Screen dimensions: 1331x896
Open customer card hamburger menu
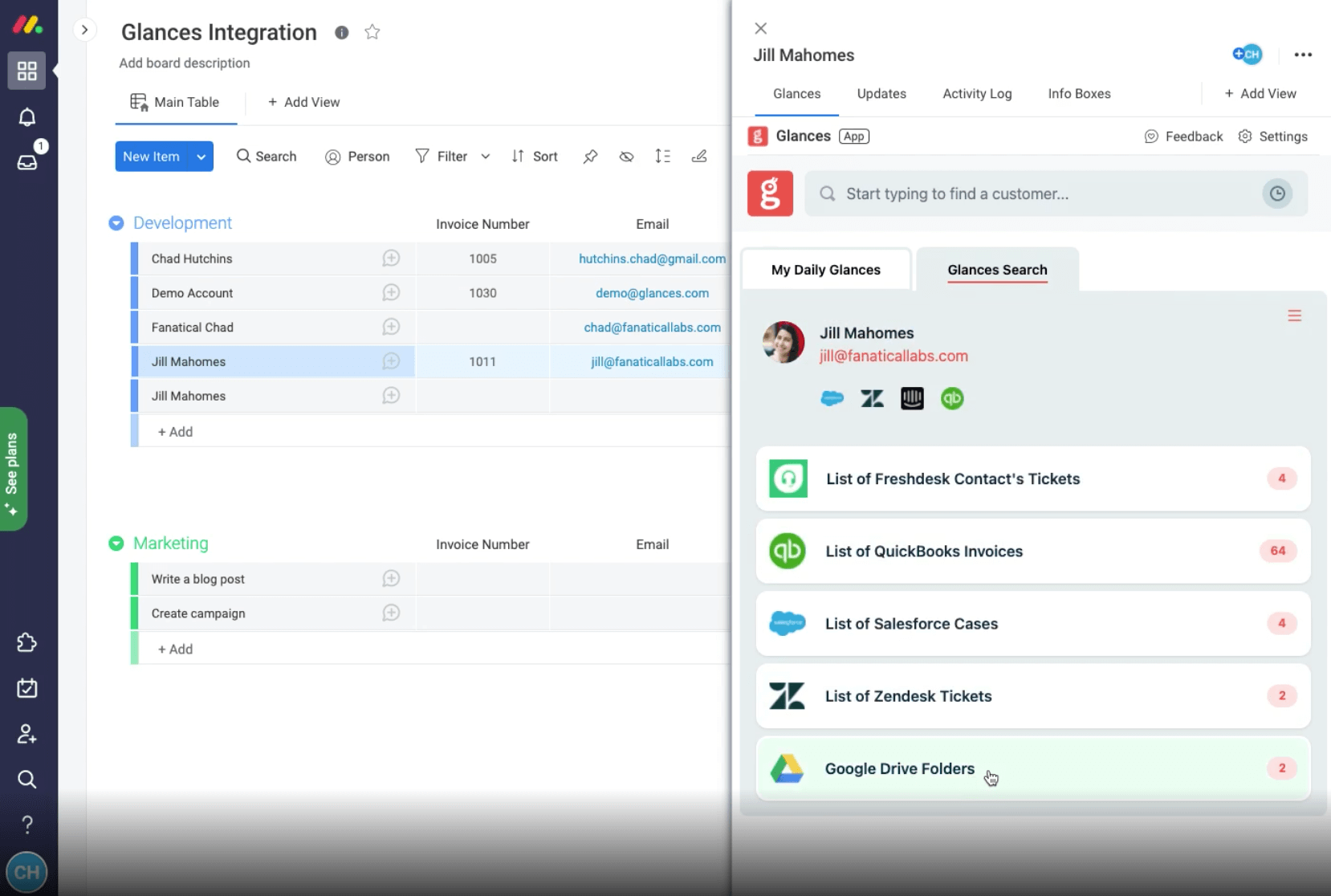[x=1294, y=316]
